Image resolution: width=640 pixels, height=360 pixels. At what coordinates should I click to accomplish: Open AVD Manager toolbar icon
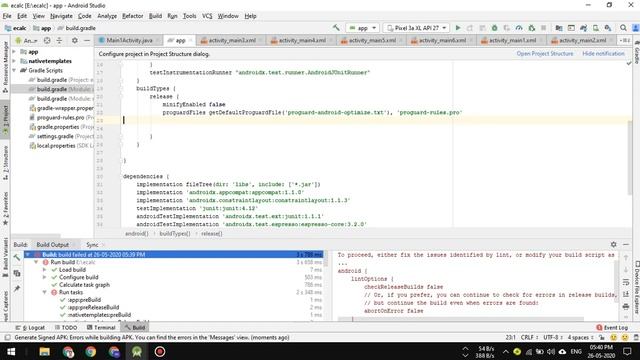tap(596, 28)
